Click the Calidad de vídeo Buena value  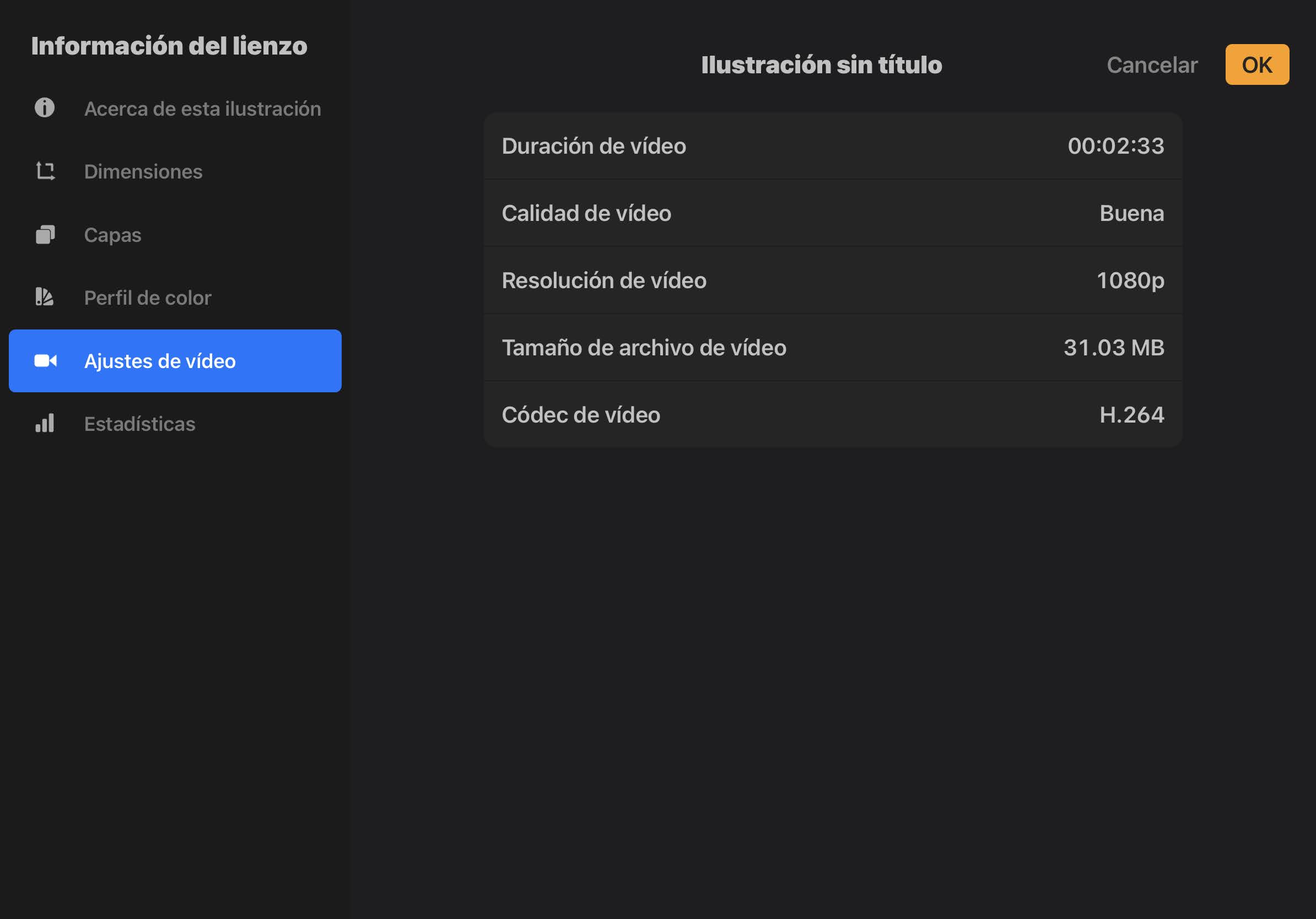(x=1131, y=213)
